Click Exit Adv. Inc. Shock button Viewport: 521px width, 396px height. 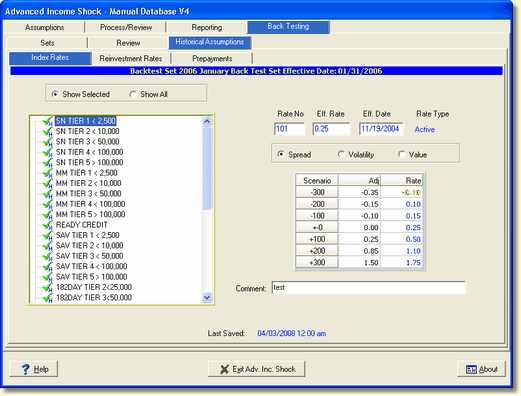pos(257,369)
